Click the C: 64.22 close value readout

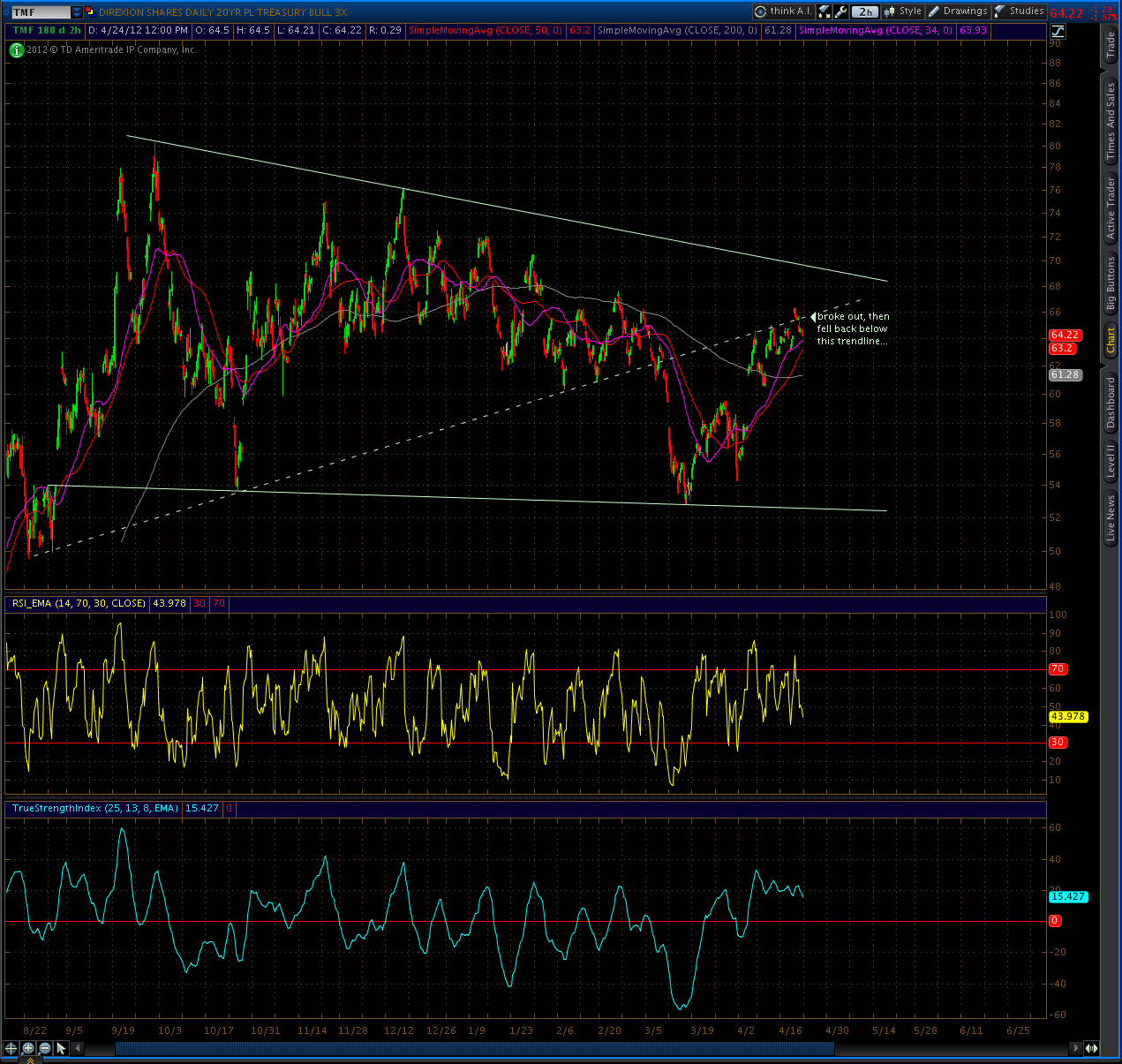pyautogui.click(x=343, y=31)
